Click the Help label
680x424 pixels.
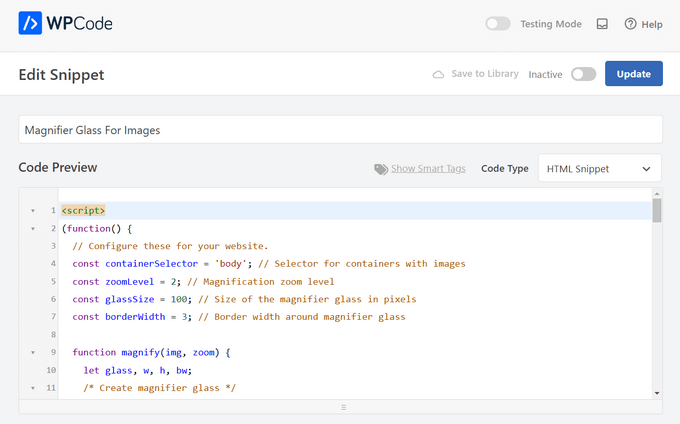(x=652, y=24)
